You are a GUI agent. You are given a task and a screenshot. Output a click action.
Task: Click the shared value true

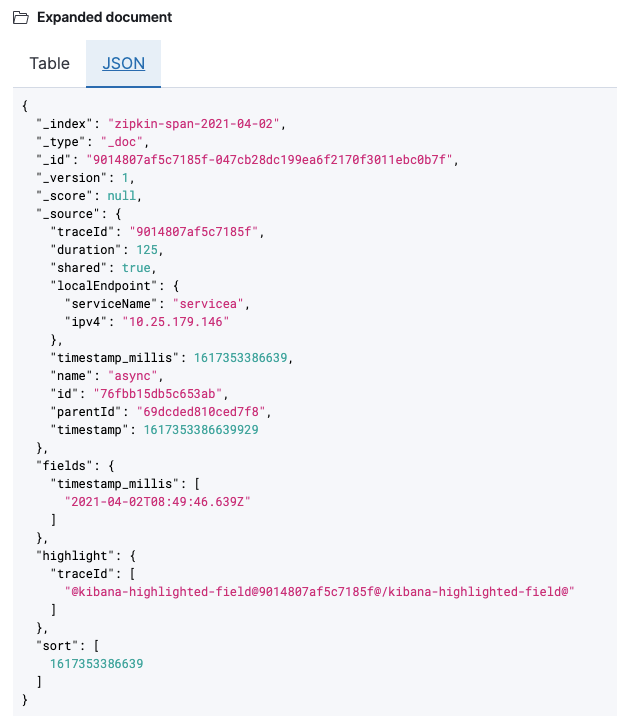click(x=136, y=268)
